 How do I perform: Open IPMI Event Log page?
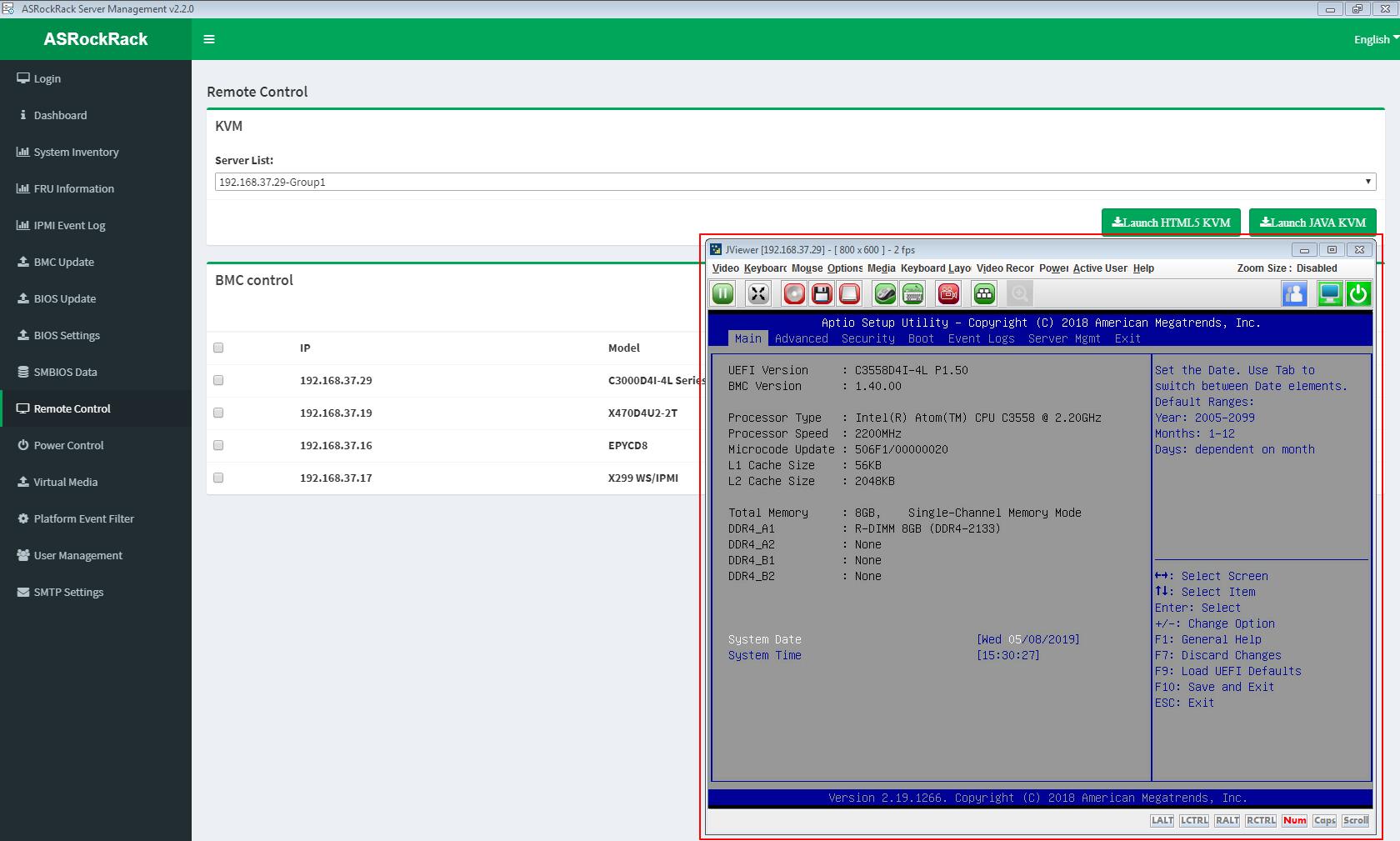tap(96, 225)
